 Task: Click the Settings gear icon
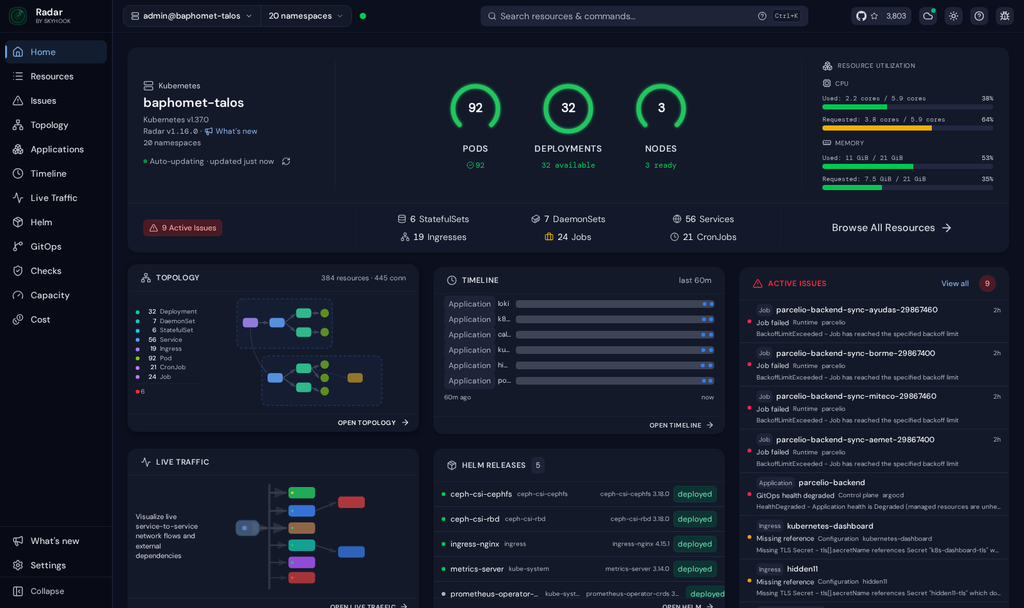click(18, 565)
